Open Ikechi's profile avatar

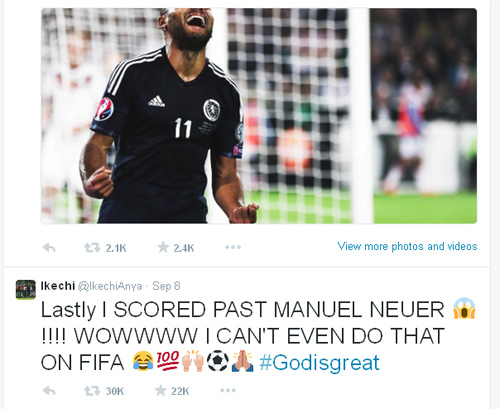tap(26, 290)
